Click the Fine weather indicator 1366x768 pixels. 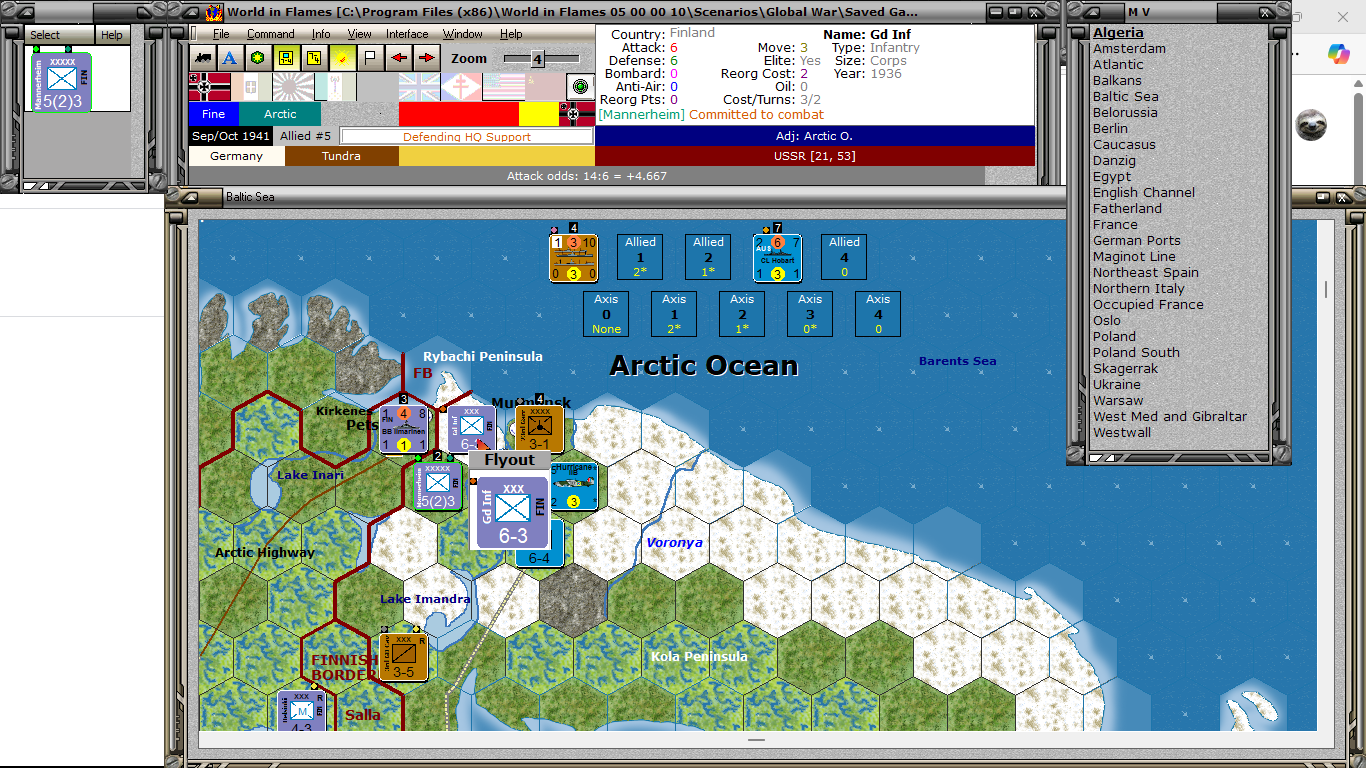[x=214, y=114]
